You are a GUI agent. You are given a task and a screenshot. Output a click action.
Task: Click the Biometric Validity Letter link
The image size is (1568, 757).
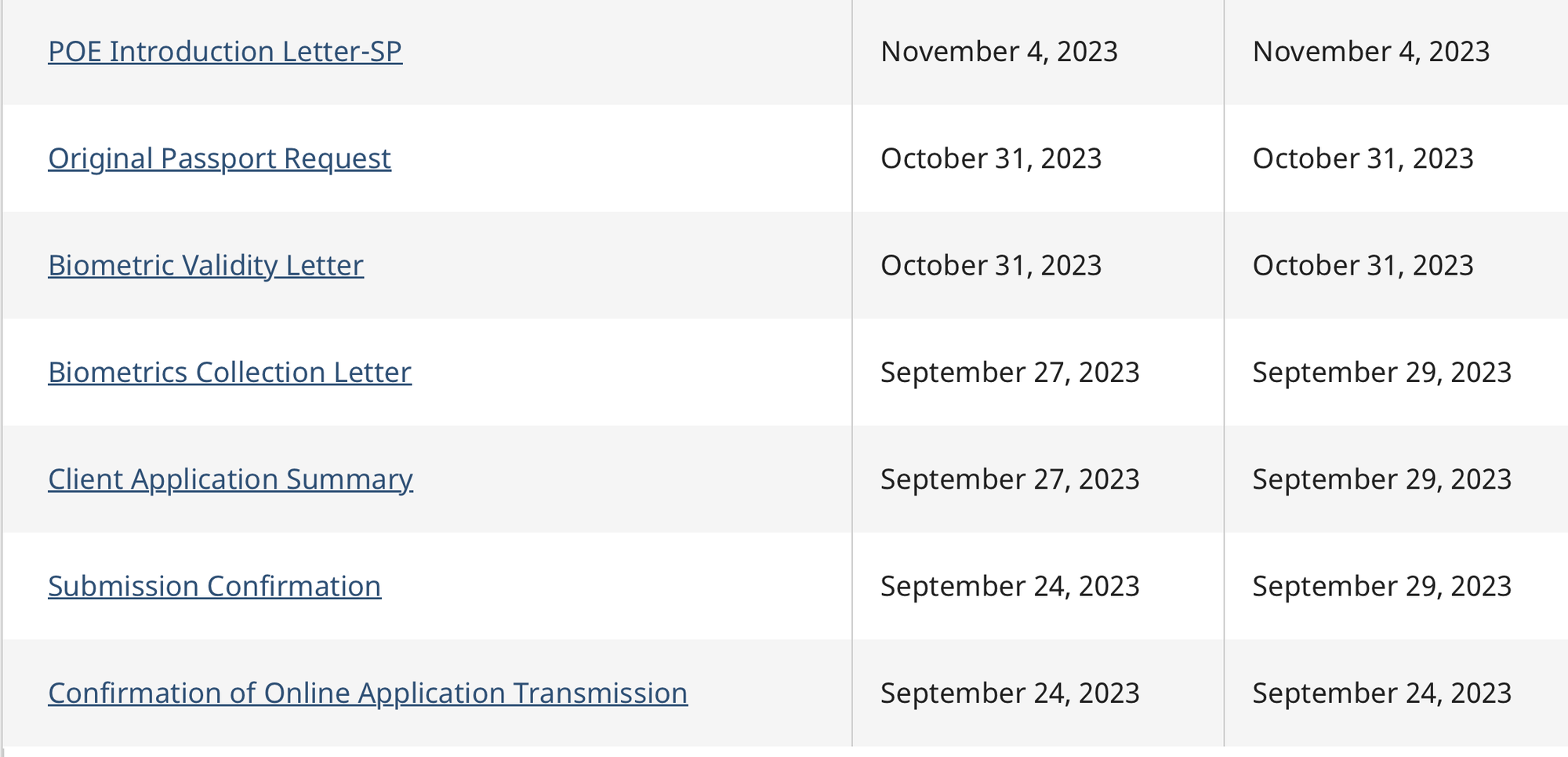click(x=205, y=266)
